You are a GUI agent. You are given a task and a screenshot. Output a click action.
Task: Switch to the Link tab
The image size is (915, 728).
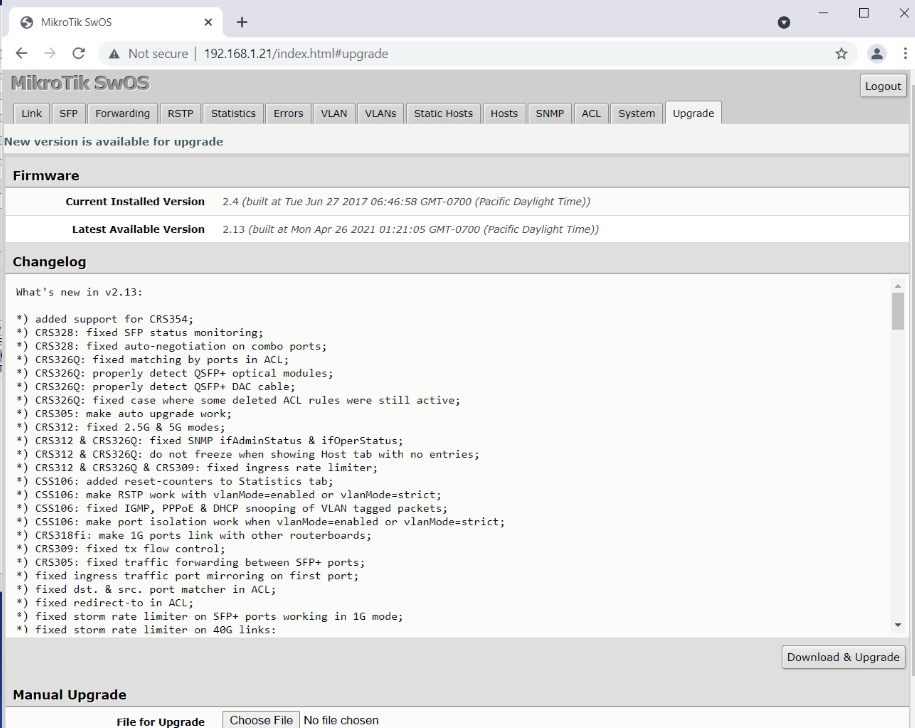pyautogui.click(x=32, y=113)
